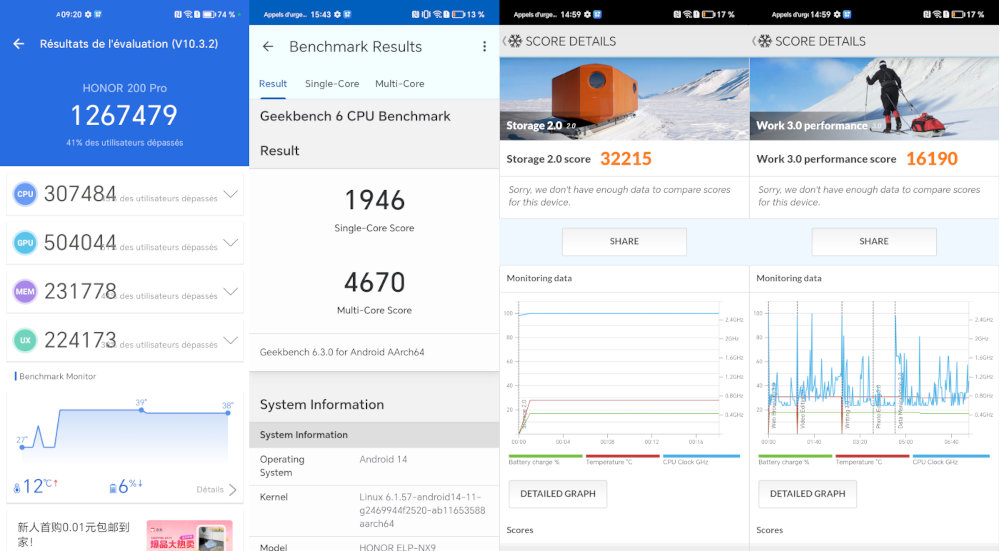This screenshot has height=551, width=1000.
Task: Tap the thermometer temperature icon showing 12°C
Action: coord(17,488)
